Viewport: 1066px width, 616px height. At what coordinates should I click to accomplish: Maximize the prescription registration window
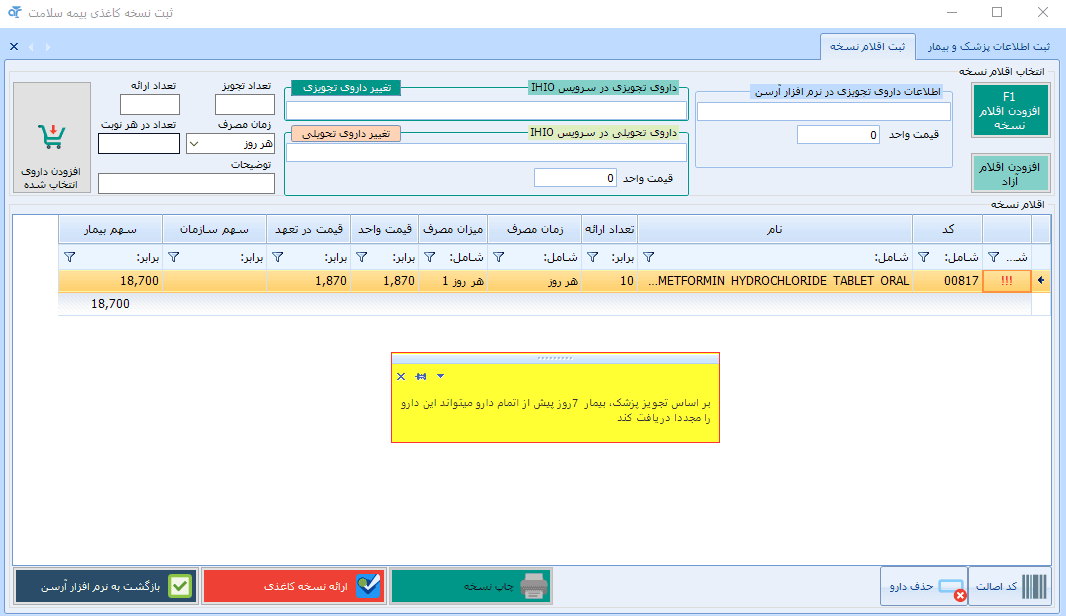(997, 12)
